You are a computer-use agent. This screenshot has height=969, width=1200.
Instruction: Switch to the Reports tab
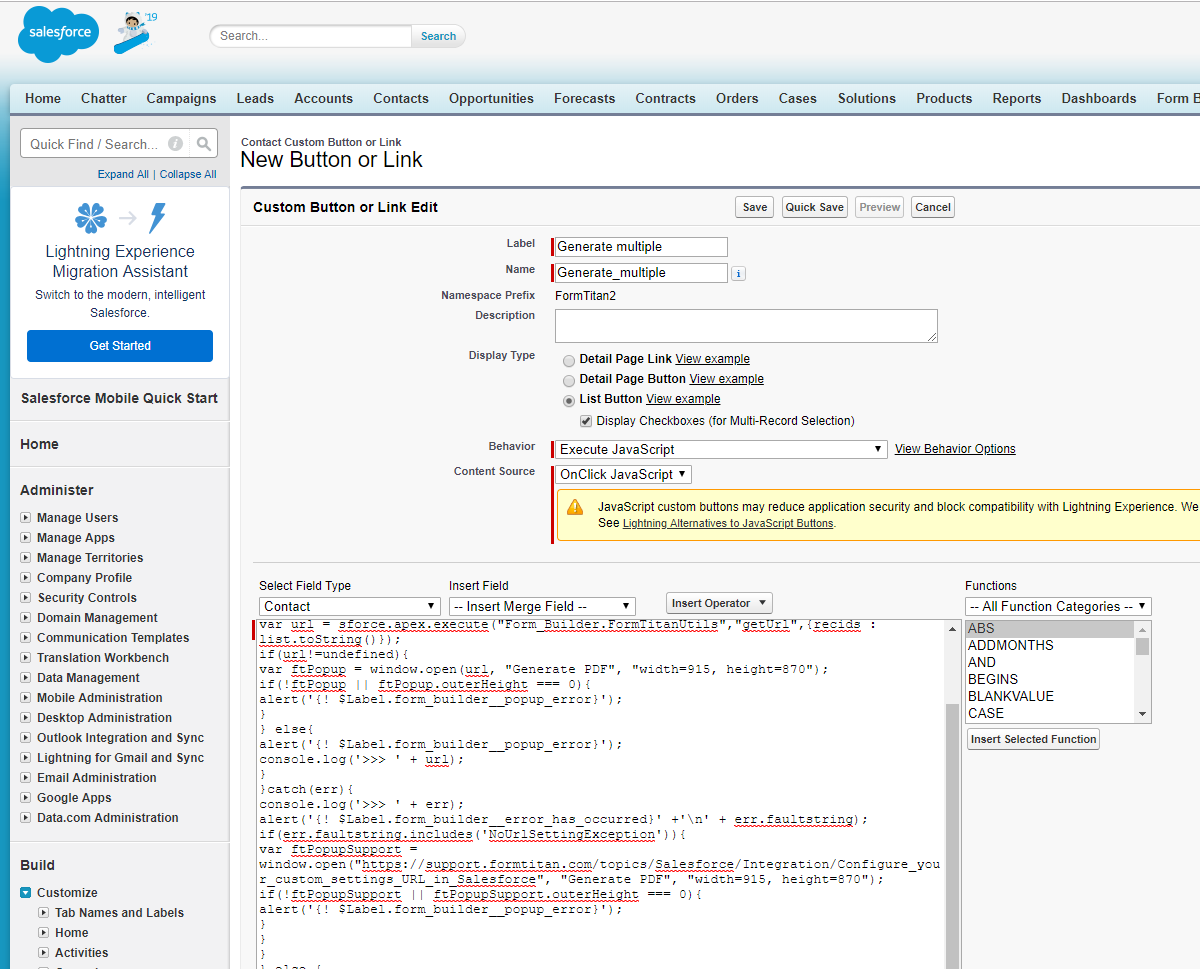point(1016,98)
